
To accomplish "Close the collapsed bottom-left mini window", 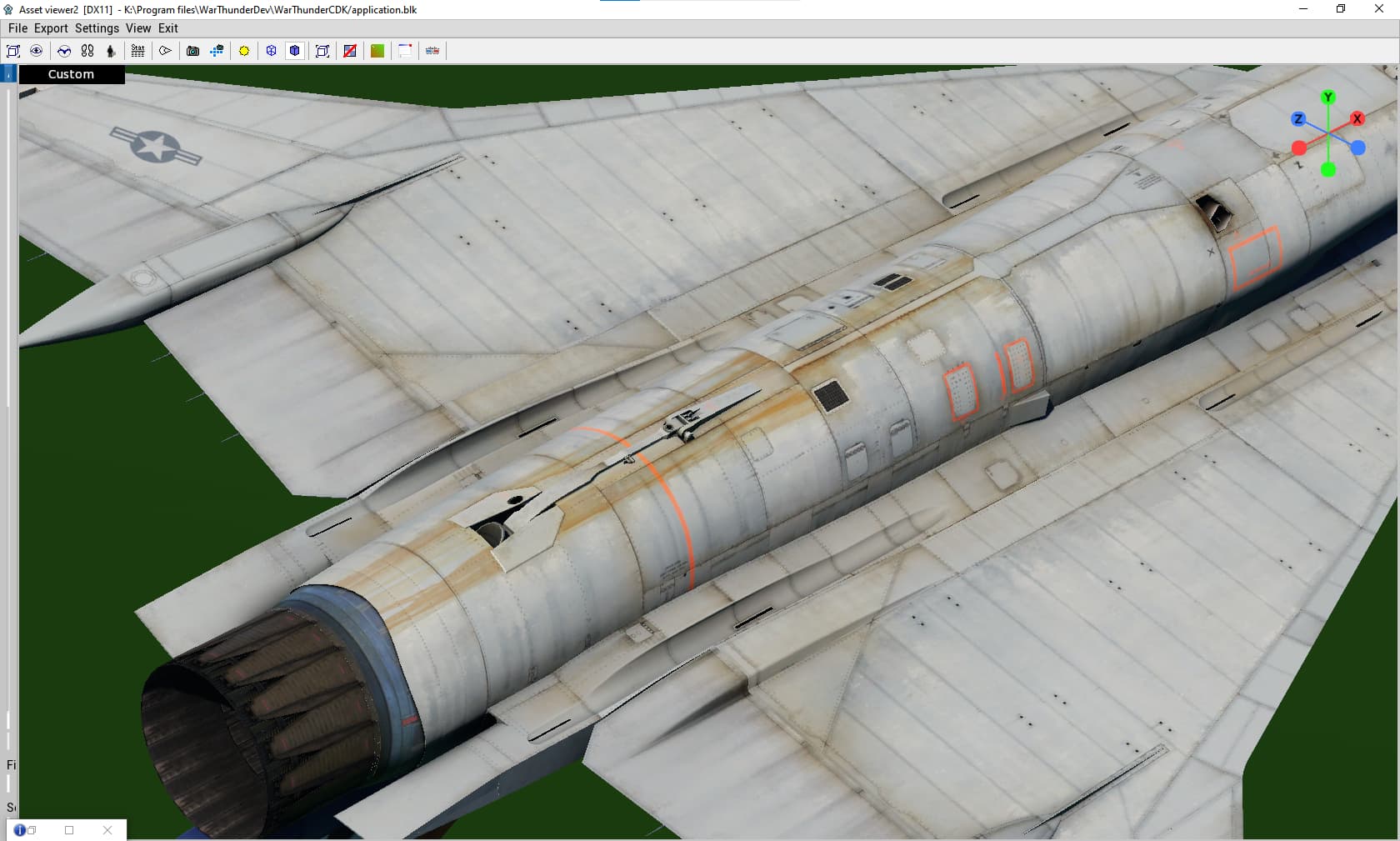I will [107, 830].
